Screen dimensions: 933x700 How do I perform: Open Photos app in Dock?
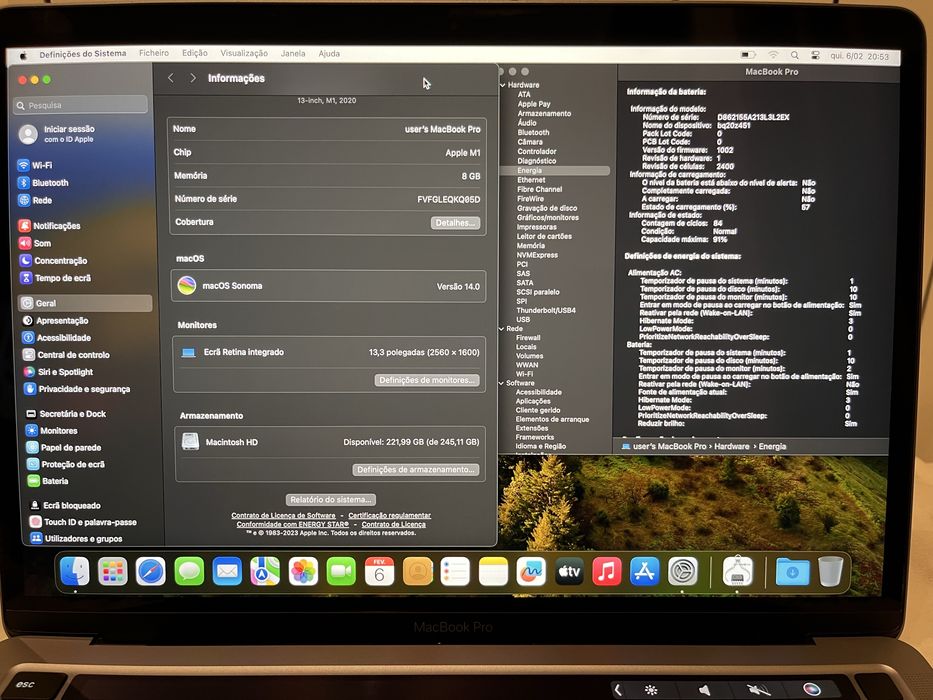tap(303, 571)
